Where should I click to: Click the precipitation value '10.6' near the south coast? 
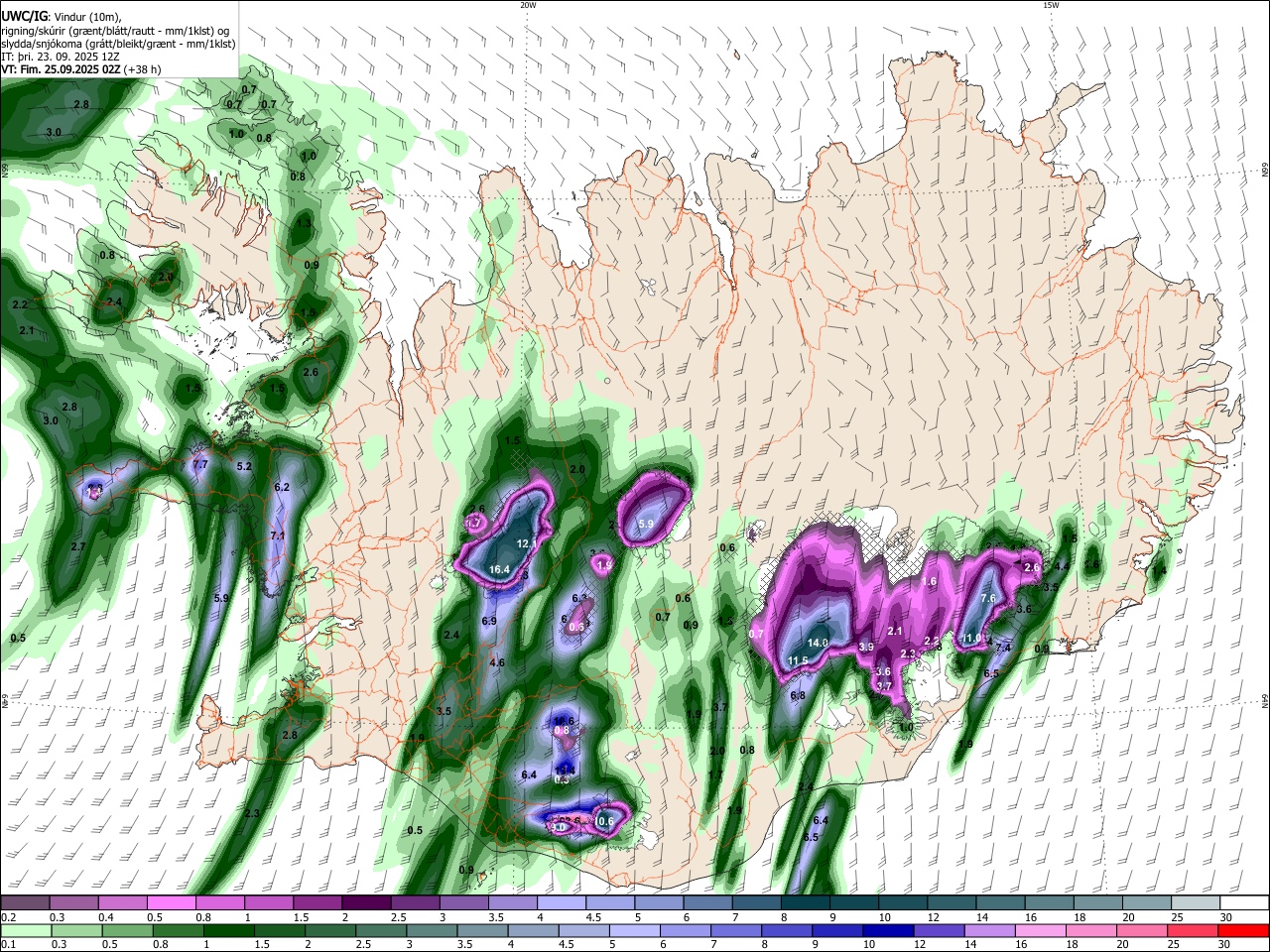[605, 821]
